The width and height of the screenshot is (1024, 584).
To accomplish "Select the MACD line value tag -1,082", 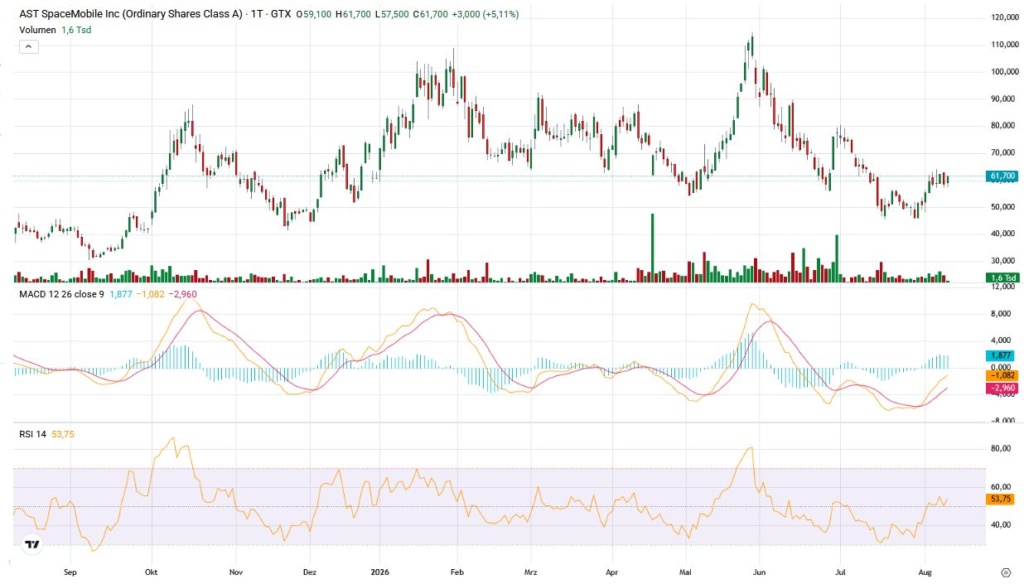I will pos(1001,376).
